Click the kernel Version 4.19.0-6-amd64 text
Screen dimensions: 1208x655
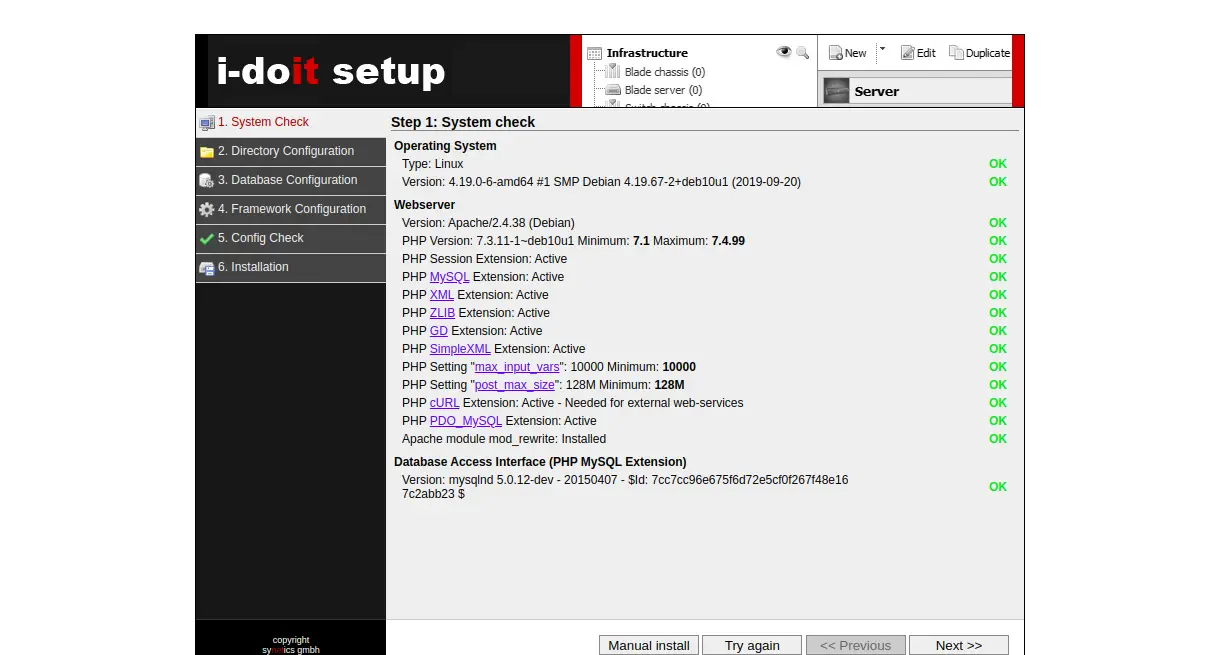pos(601,182)
